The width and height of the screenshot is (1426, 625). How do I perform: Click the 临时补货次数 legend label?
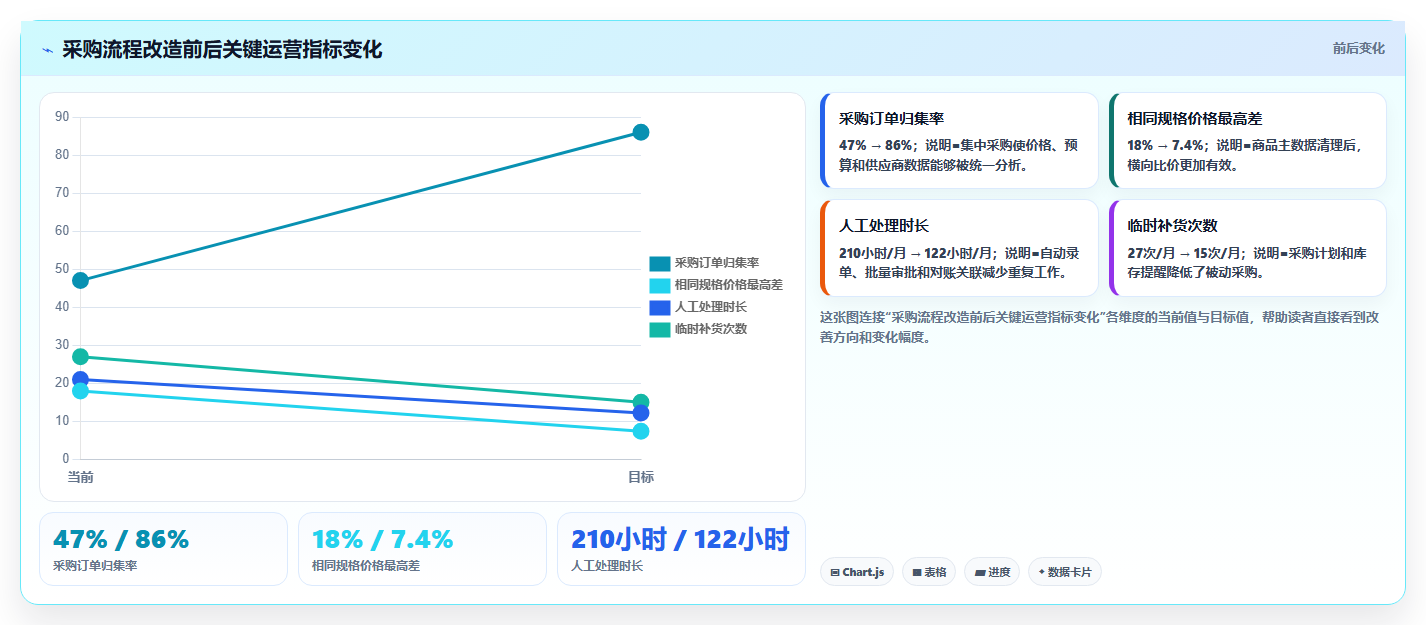(711, 329)
